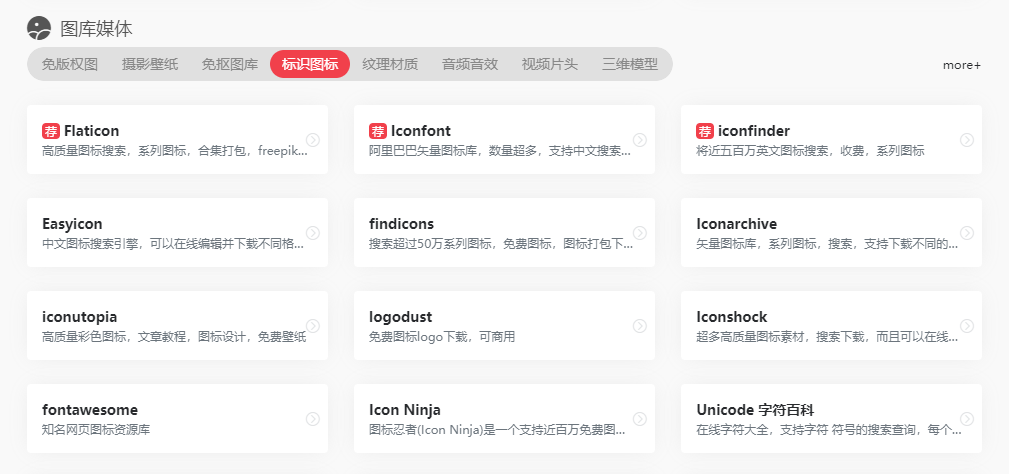
Task: Open the Iconfont site title
Action: pyautogui.click(x=421, y=131)
